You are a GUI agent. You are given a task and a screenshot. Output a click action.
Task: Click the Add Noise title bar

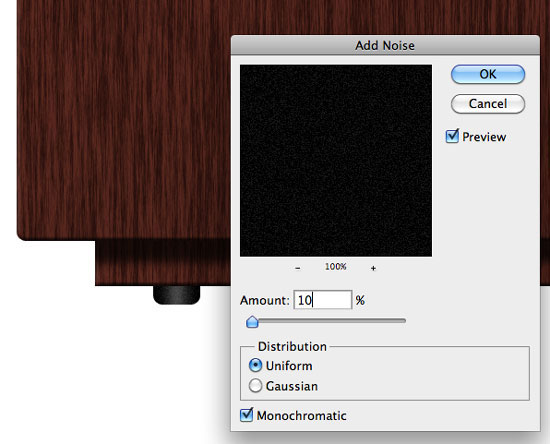[x=385, y=45]
